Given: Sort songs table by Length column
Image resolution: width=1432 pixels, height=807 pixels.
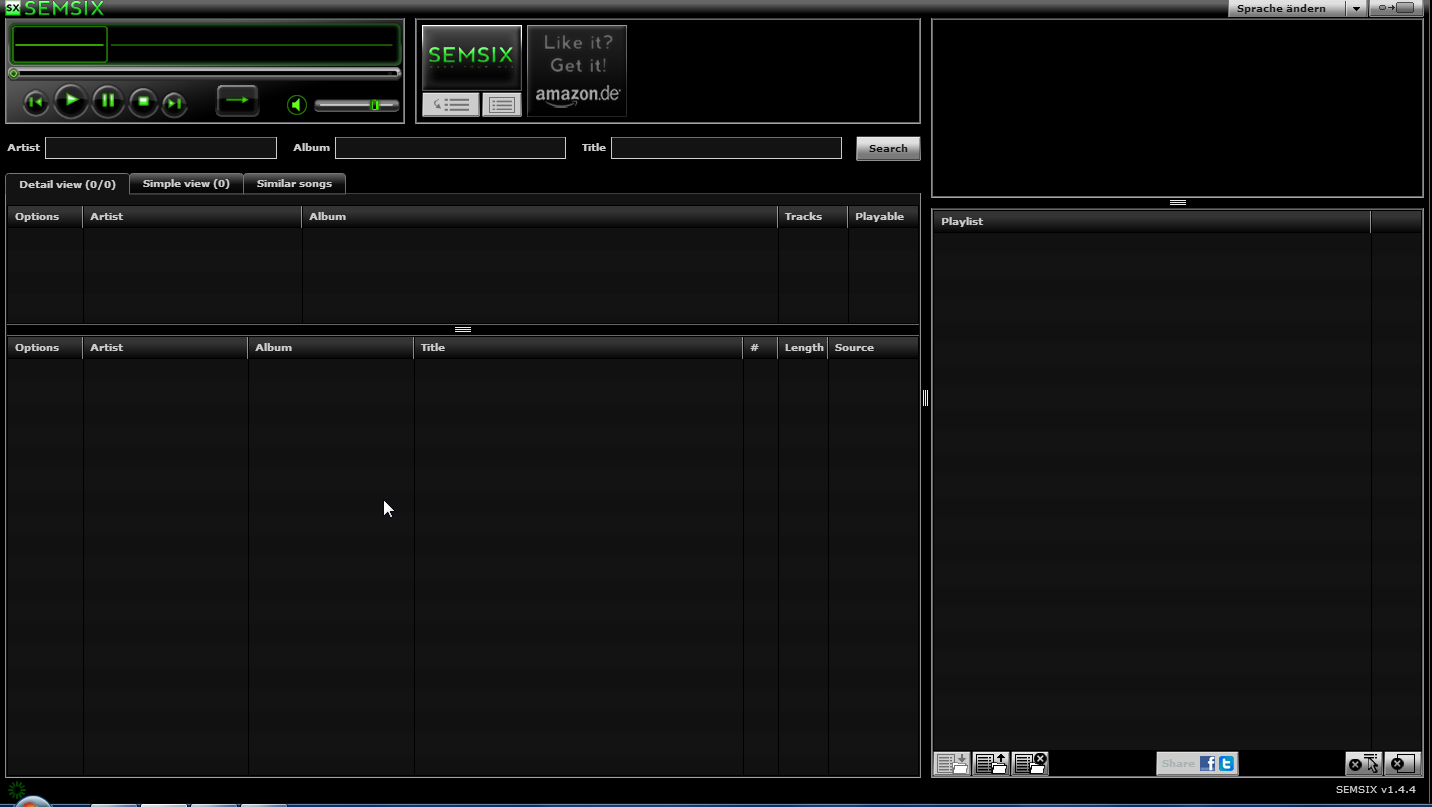Looking at the screenshot, I should pos(803,347).
